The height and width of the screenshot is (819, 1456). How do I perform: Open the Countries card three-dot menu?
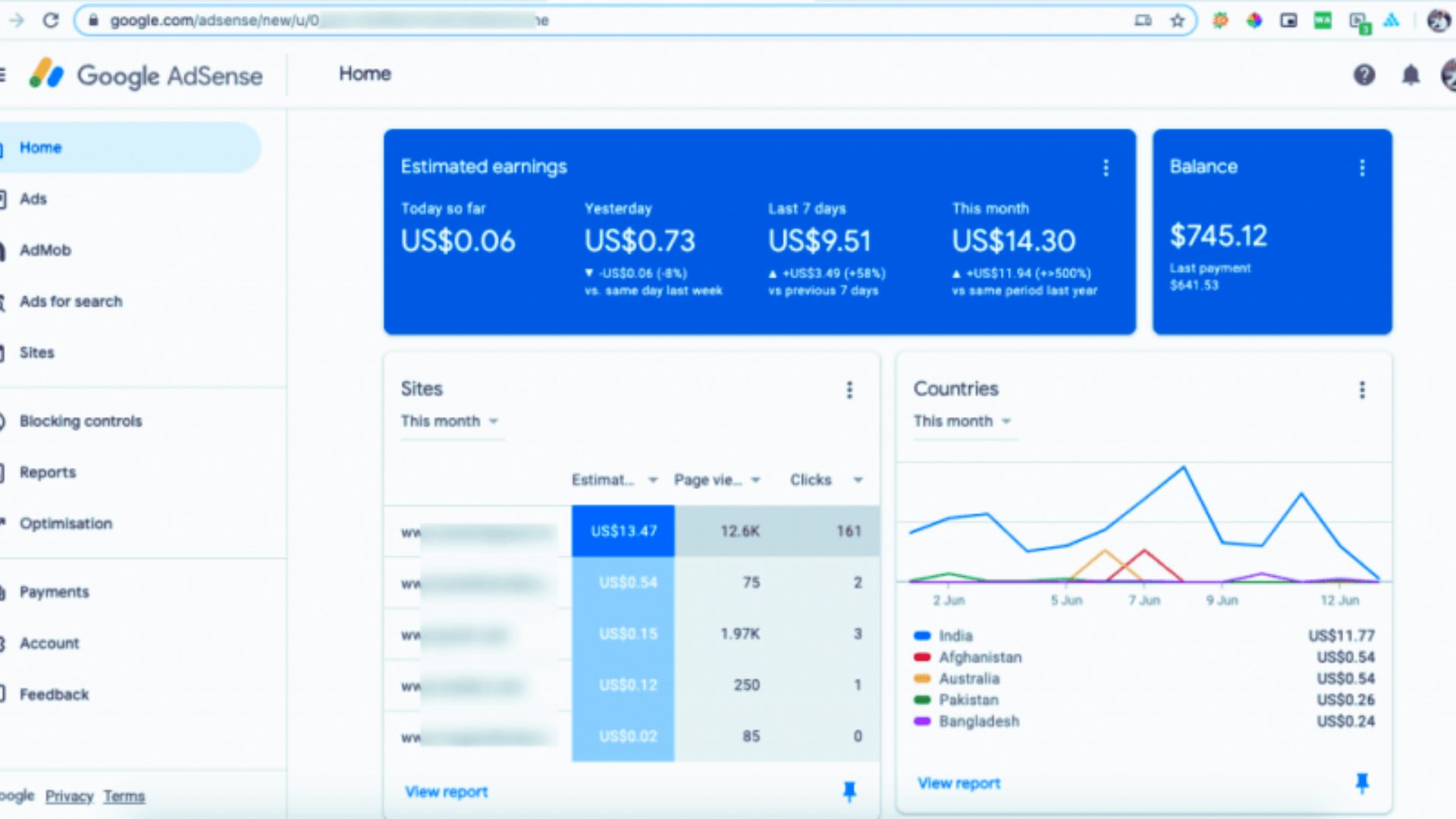coord(1362,390)
